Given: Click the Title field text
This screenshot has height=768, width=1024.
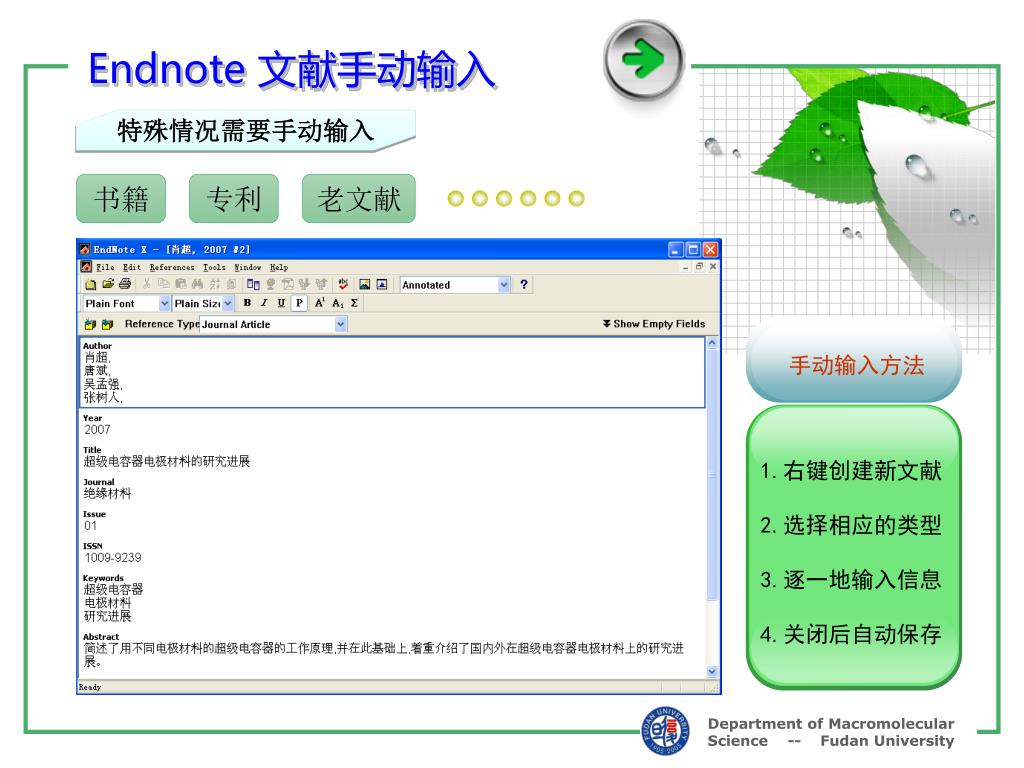Looking at the screenshot, I should click(x=167, y=462).
